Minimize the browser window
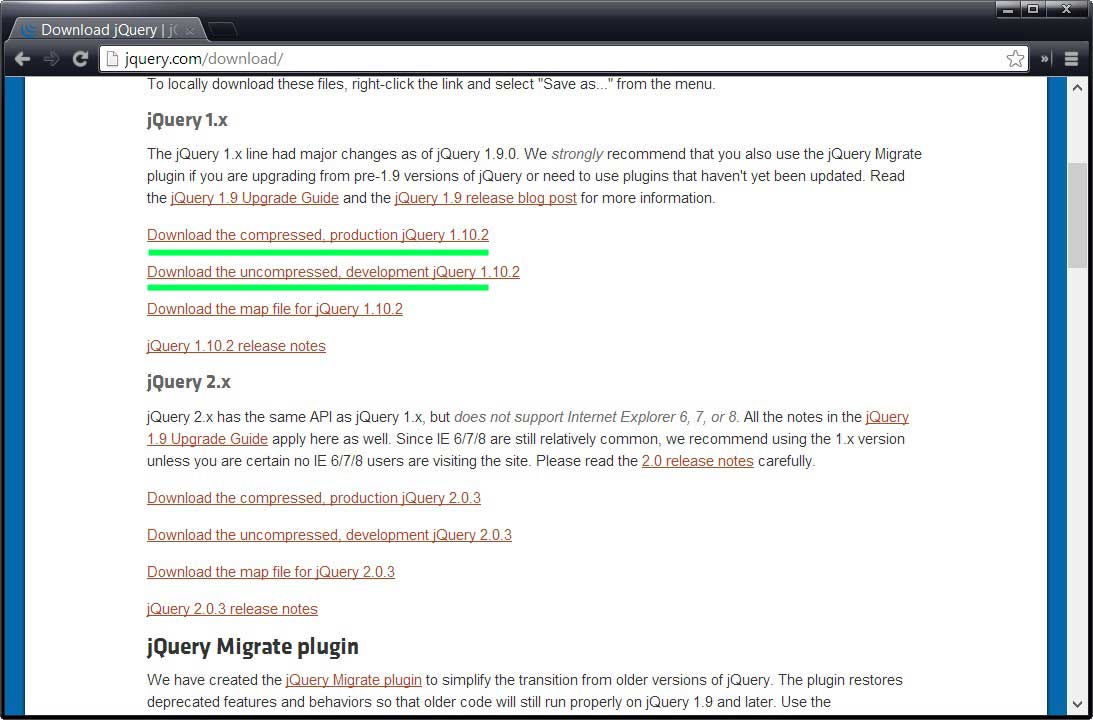 pyautogui.click(x=1008, y=10)
